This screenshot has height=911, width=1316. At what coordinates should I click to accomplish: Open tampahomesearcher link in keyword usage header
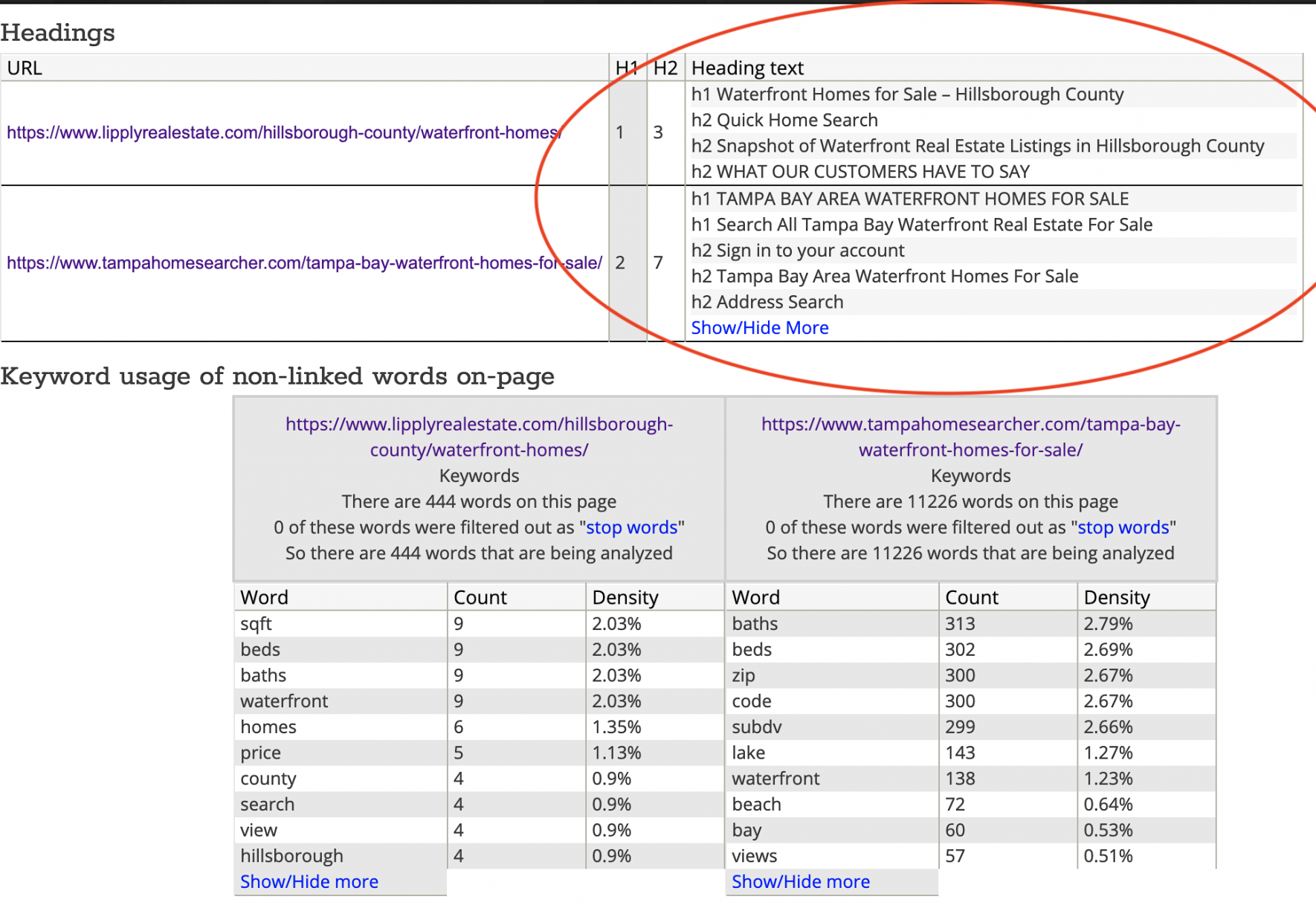click(x=970, y=437)
